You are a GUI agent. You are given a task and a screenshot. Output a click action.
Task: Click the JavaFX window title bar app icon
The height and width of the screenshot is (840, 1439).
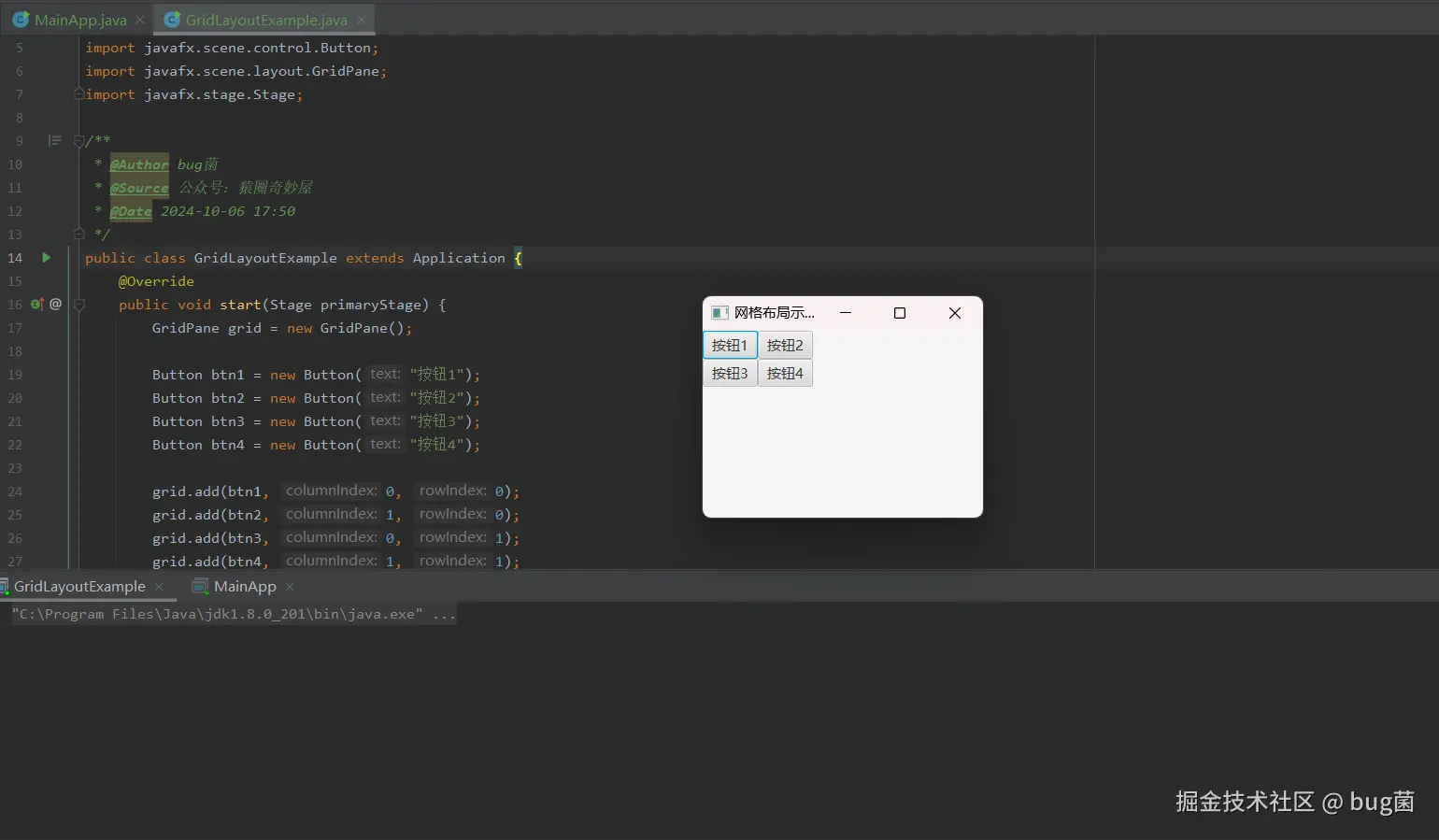tap(719, 313)
